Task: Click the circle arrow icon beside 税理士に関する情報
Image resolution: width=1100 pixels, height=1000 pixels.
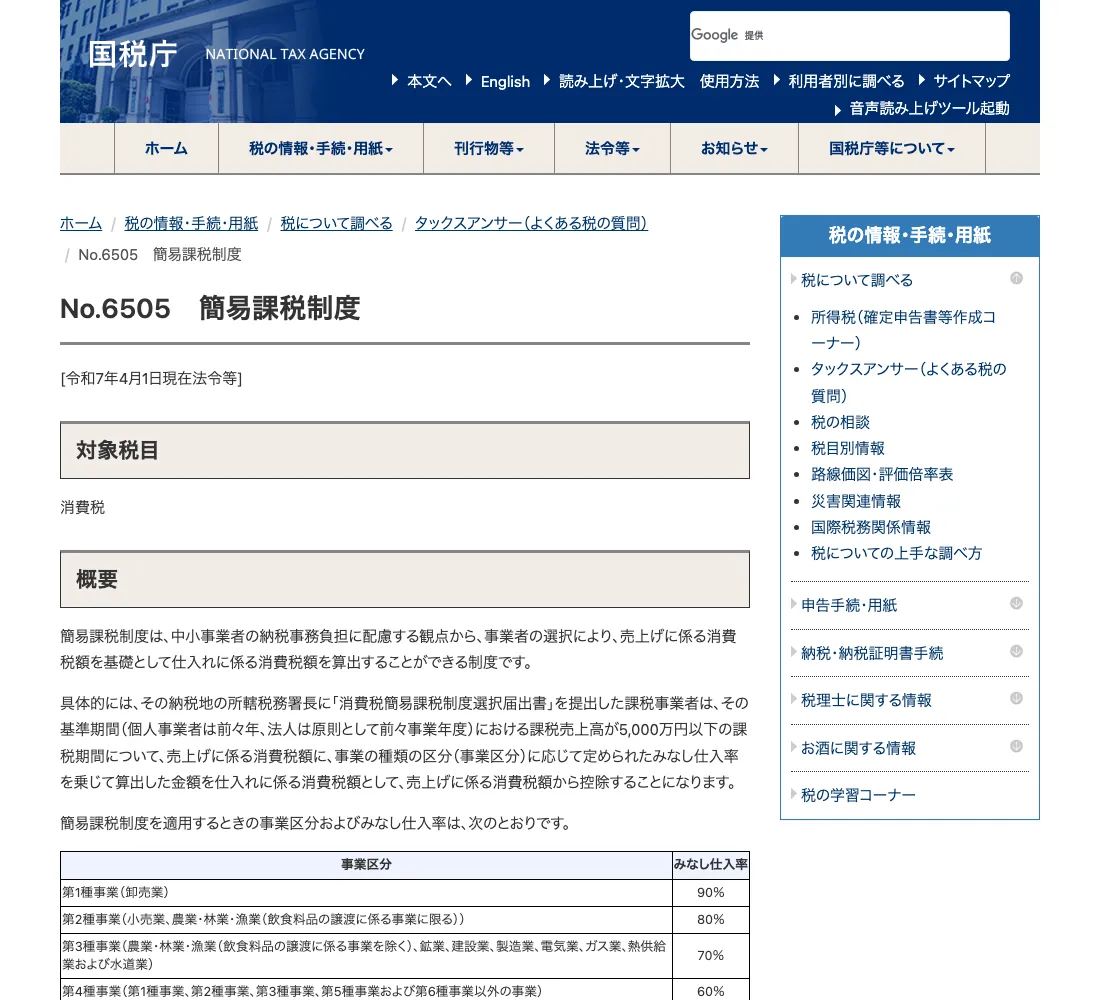Action: tap(1016, 698)
